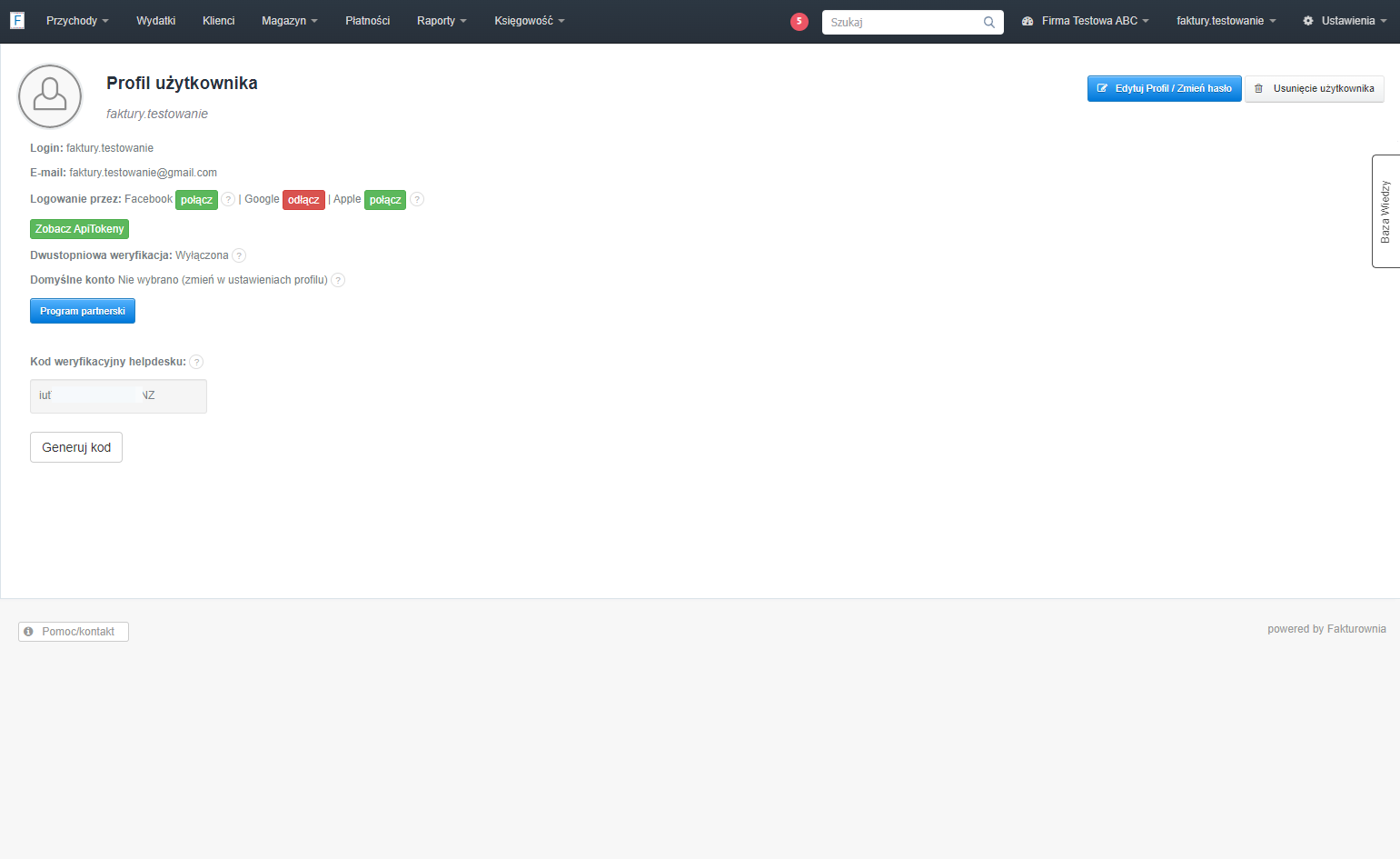Expand the Magazyn dropdown menu
This screenshot has height=859, width=1400.
pyautogui.click(x=289, y=21)
